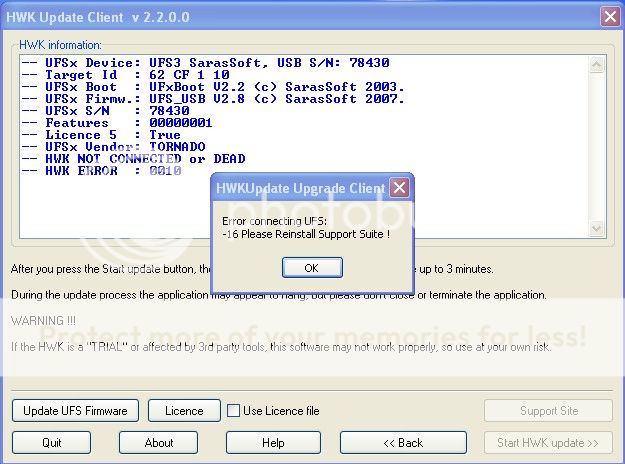
Task: Click the 'Error connecting UFS:' message text
Action: click(x=274, y=221)
